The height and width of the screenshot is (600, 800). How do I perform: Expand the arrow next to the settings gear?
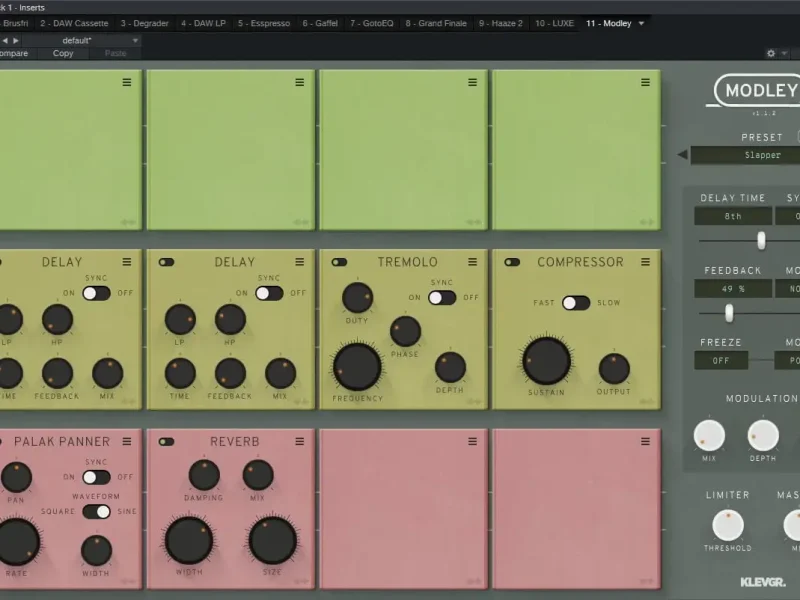784,53
